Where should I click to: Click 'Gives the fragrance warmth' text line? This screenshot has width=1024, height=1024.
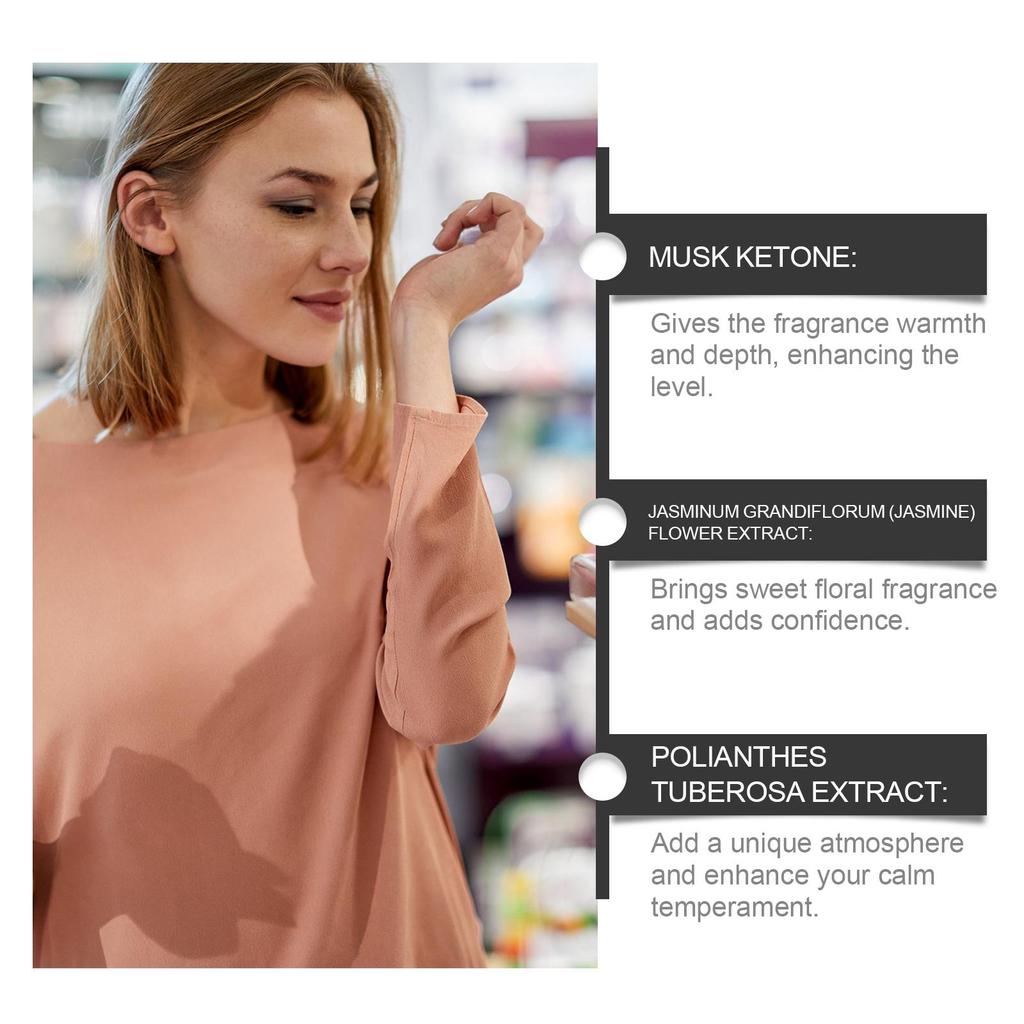pos(818,324)
